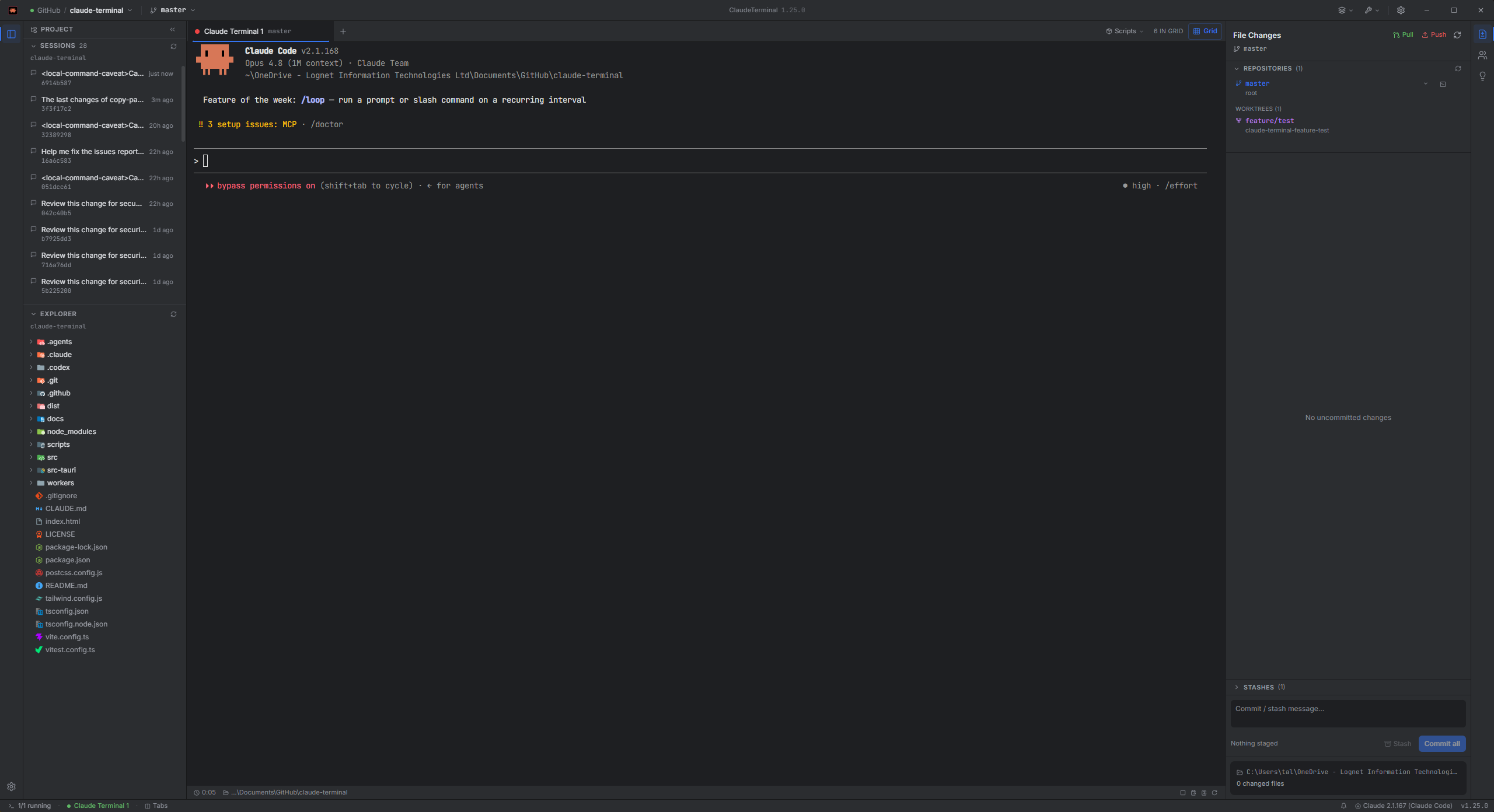Screen dimensions: 1494x812
Task: Open session with id b7925dd3
Action: click(103, 235)
